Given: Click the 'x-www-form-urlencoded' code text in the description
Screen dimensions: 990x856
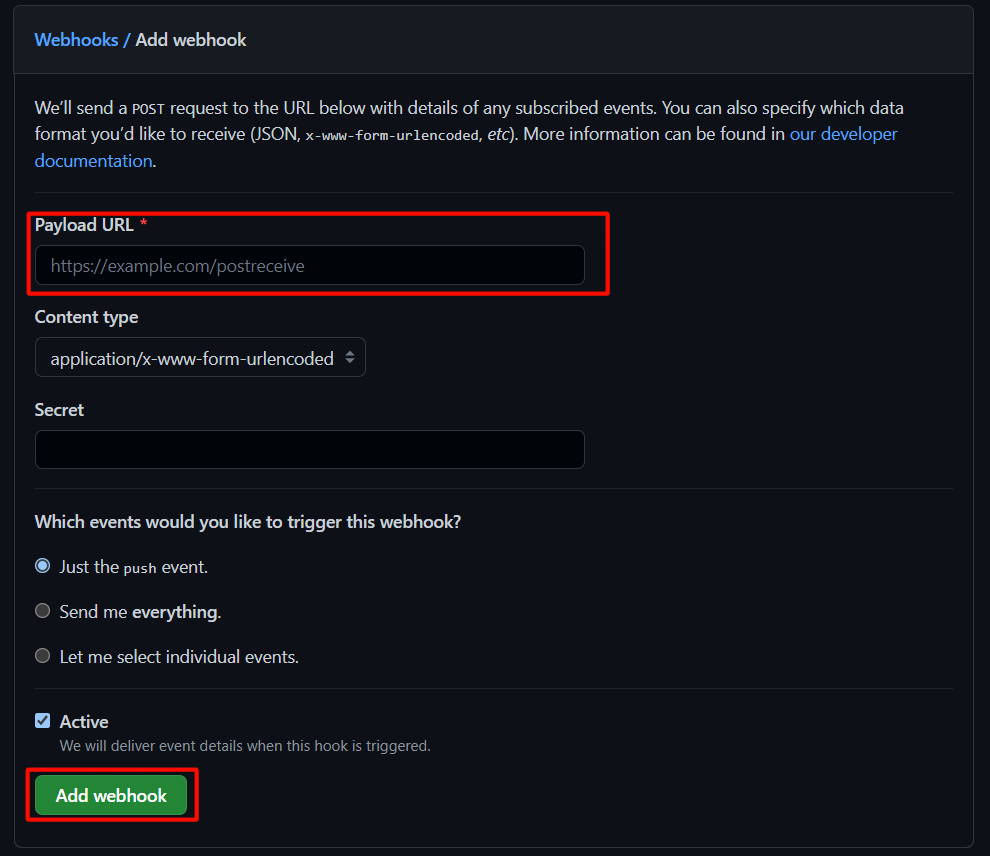Looking at the screenshot, I should pyautogui.click(x=392, y=135).
